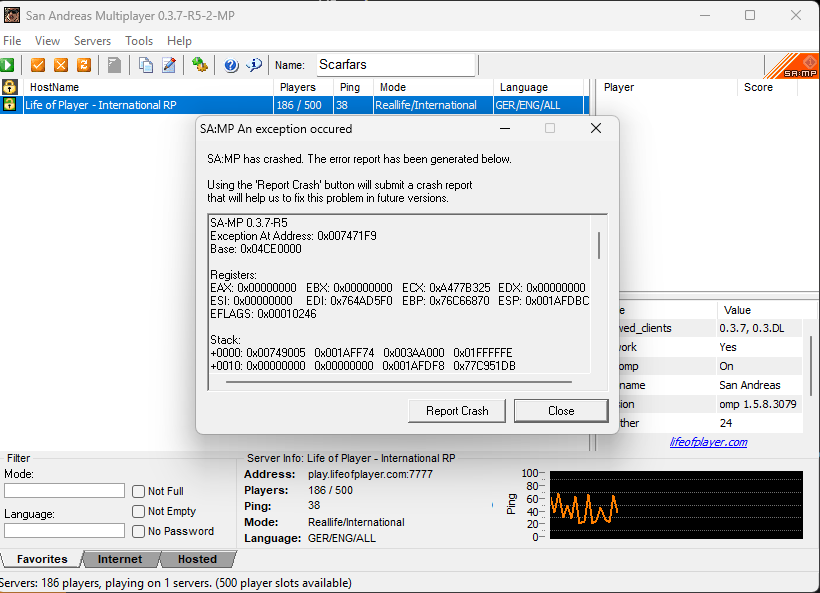Switch to the Favorites tab
820x593 pixels.
42,559
